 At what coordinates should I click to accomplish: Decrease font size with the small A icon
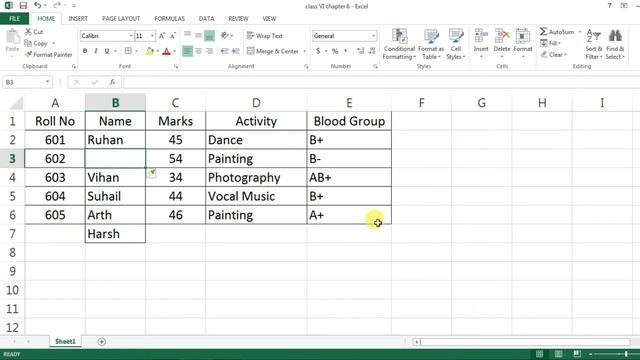tap(173, 36)
